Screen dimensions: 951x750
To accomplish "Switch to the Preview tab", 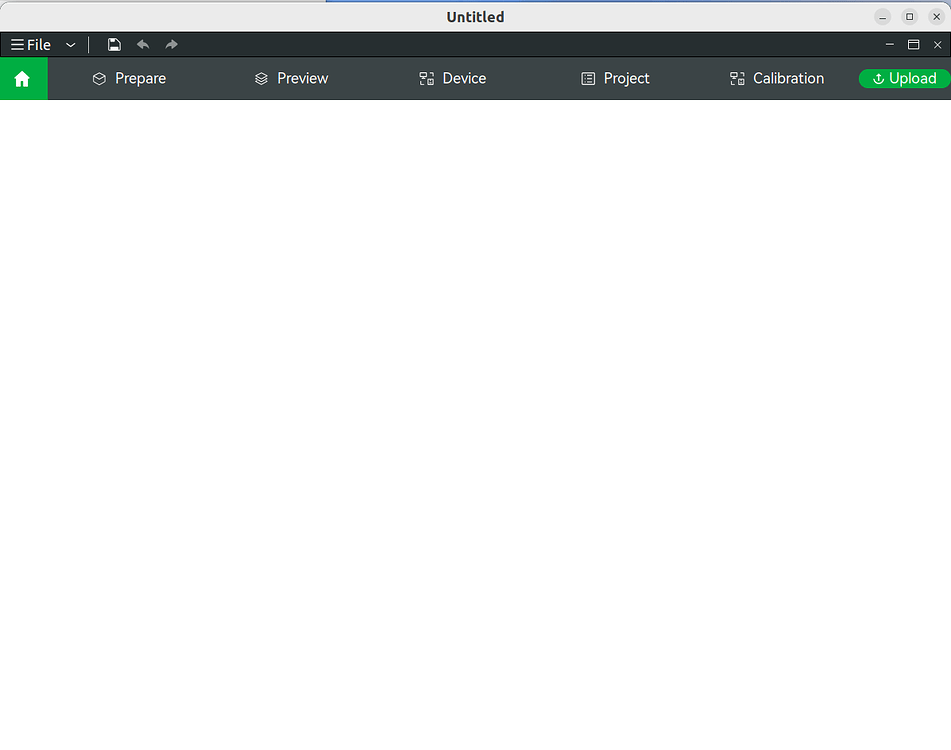I will 291,79.
